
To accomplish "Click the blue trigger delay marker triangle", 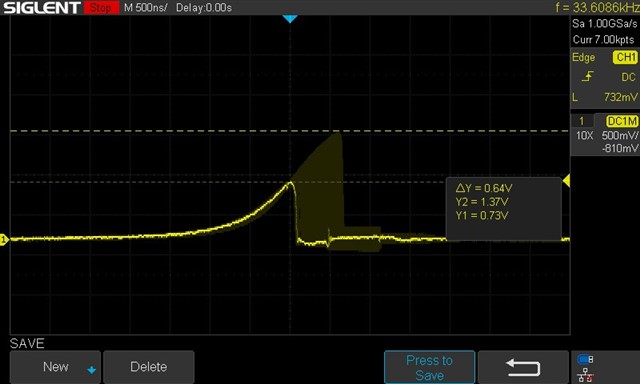I will click(x=290, y=19).
